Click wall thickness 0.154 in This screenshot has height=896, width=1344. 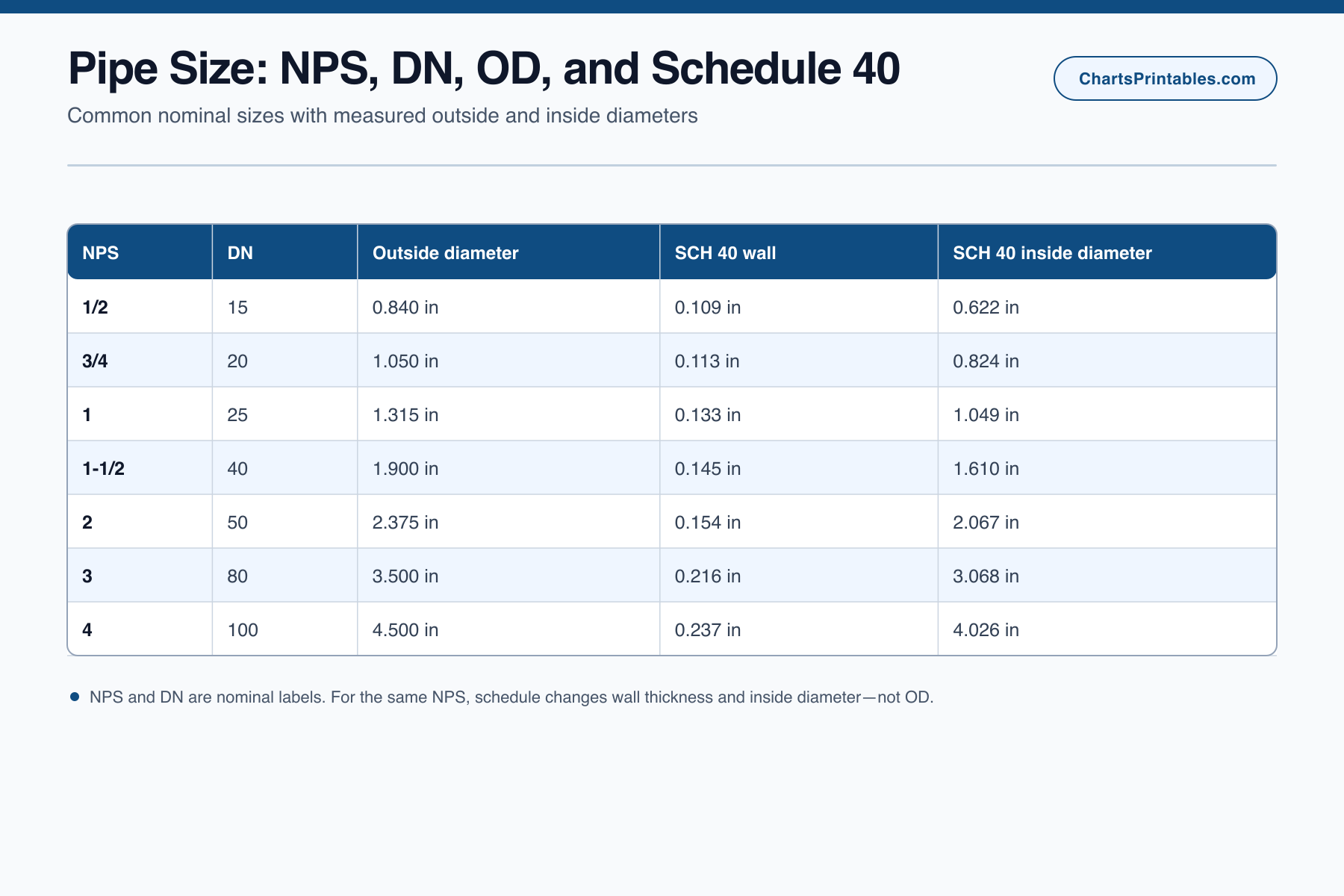point(799,522)
